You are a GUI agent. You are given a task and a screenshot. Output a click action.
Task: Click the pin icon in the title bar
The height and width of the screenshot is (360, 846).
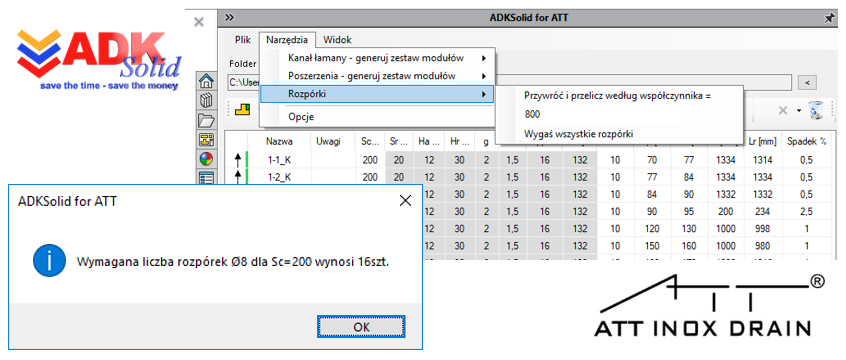click(829, 18)
